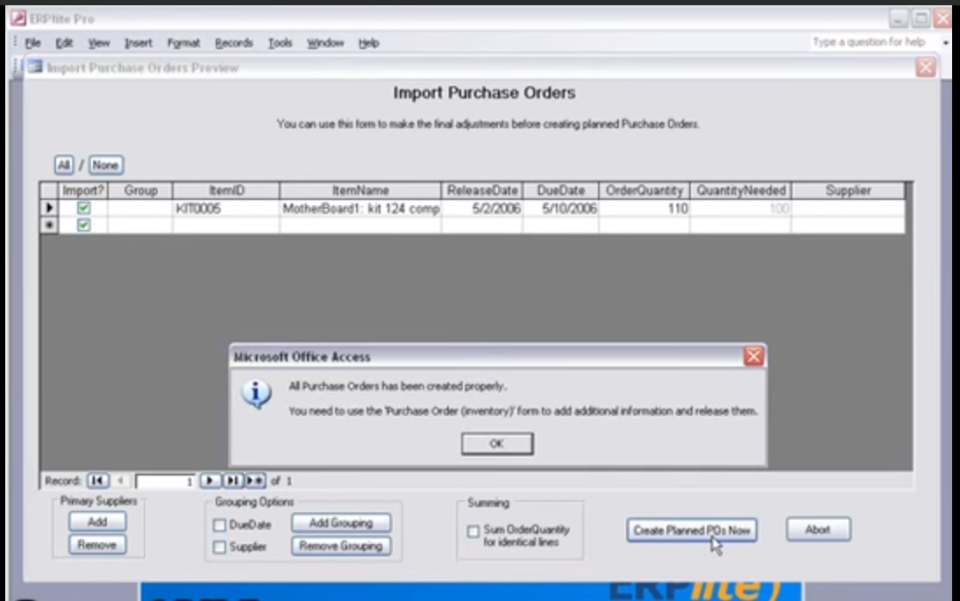
Task: Close the Microsoft Office Access message box
Action: coord(753,356)
